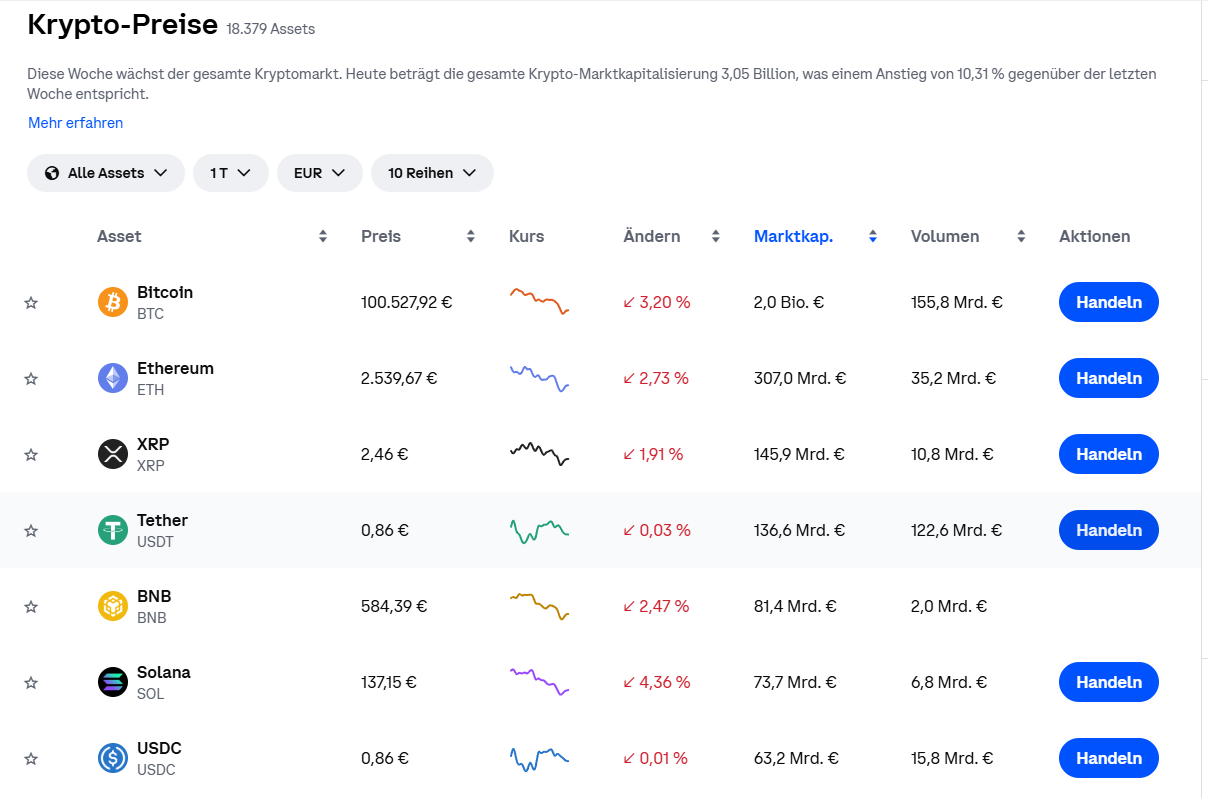The width and height of the screenshot is (1208, 798).
Task: Click the Volumen column header
Action: pos(945,237)
